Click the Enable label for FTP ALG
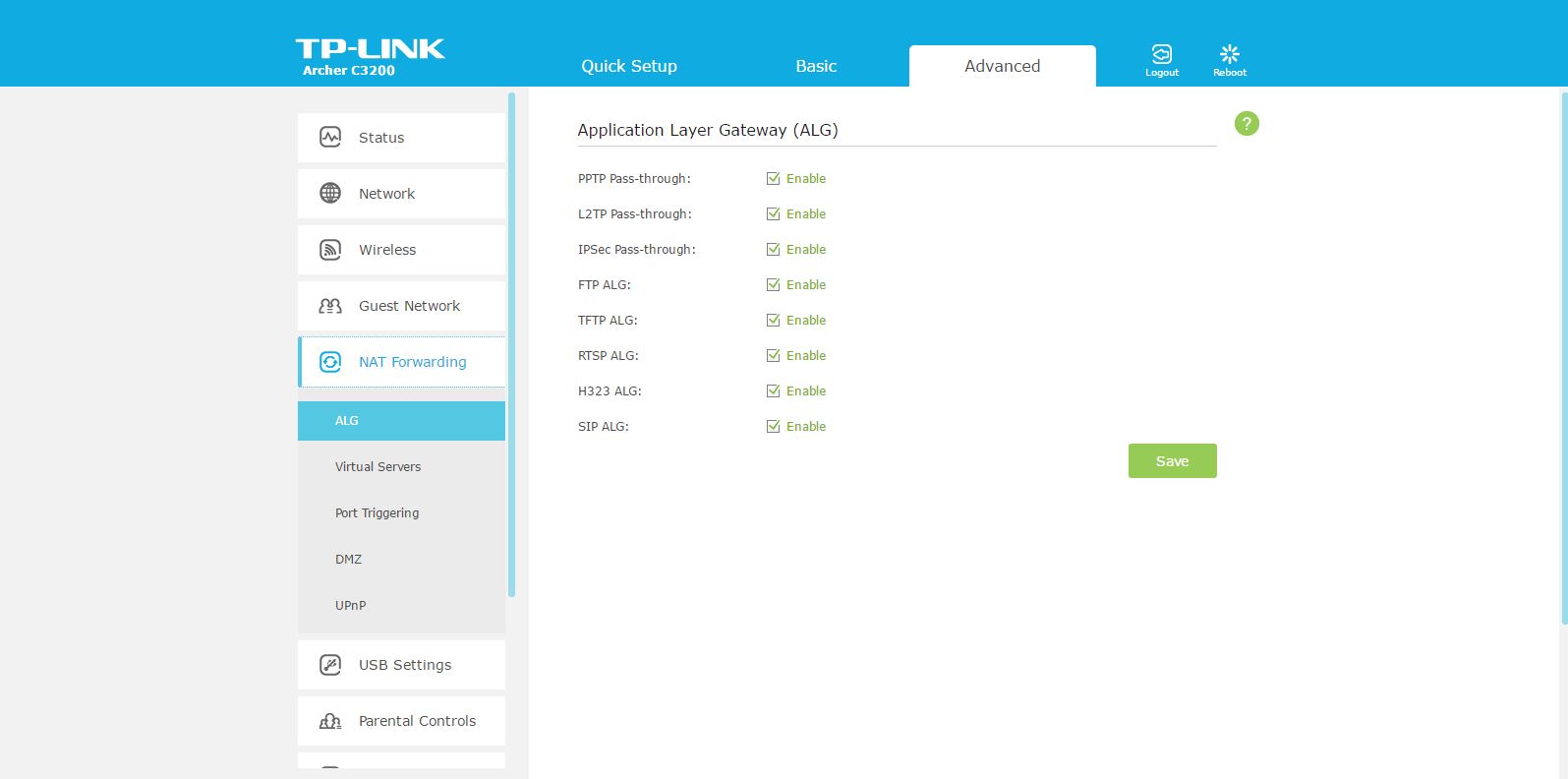Viewport: 1568px width, 779px height. [806, 285]
